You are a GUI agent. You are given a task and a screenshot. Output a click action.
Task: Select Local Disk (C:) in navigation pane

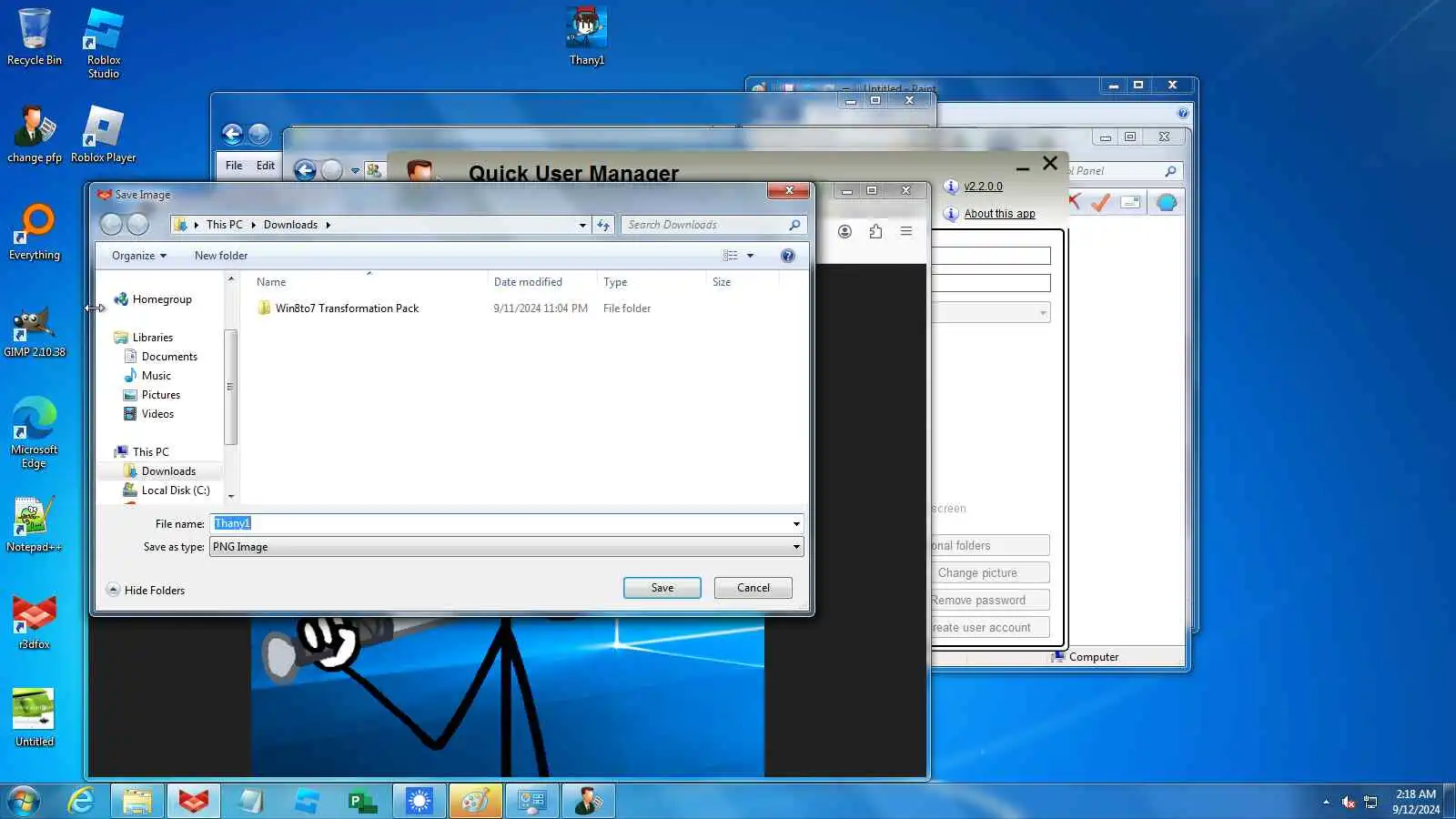tap(176, 490)
